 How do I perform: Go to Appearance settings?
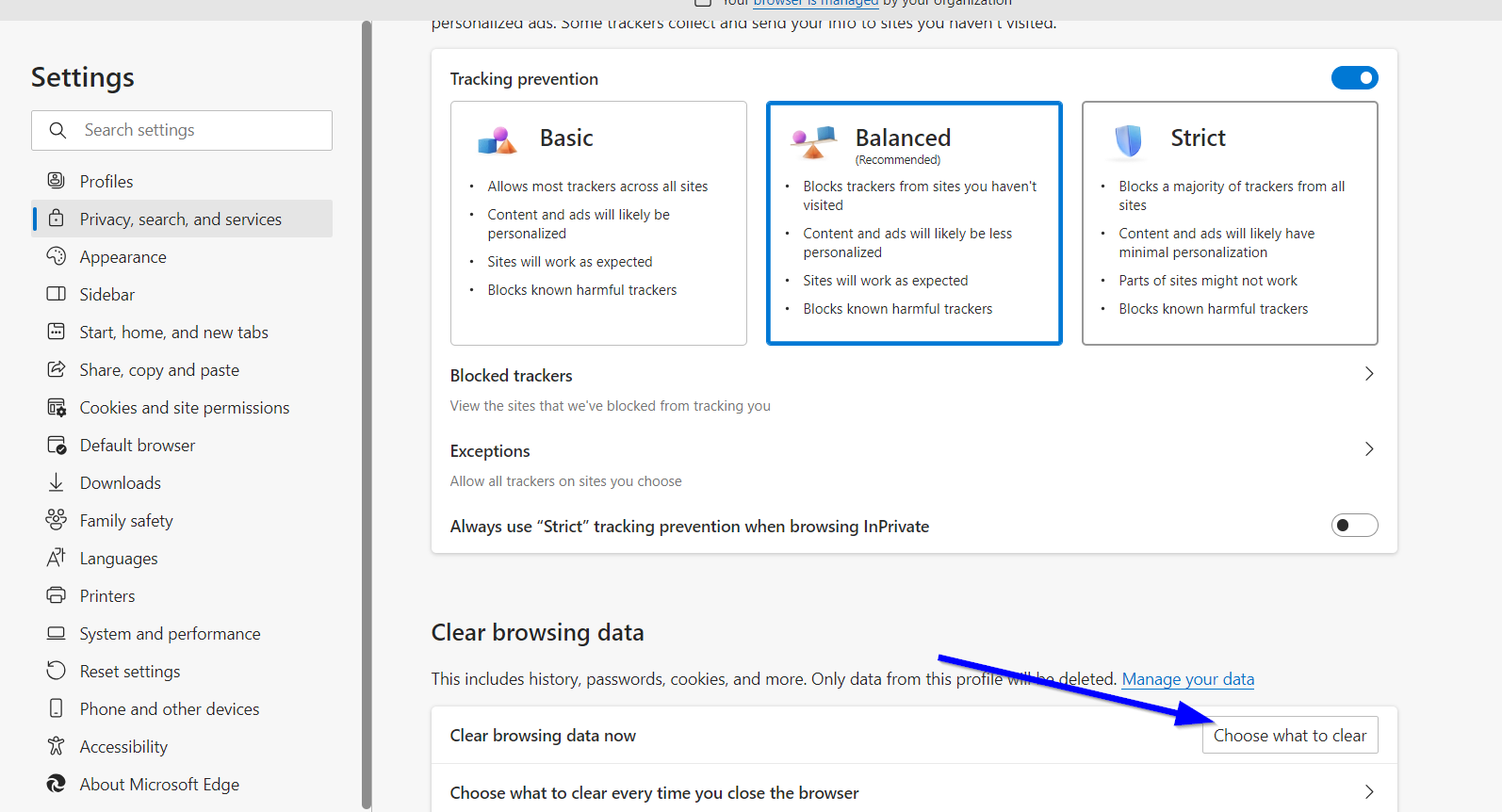(x=182, y=256)
